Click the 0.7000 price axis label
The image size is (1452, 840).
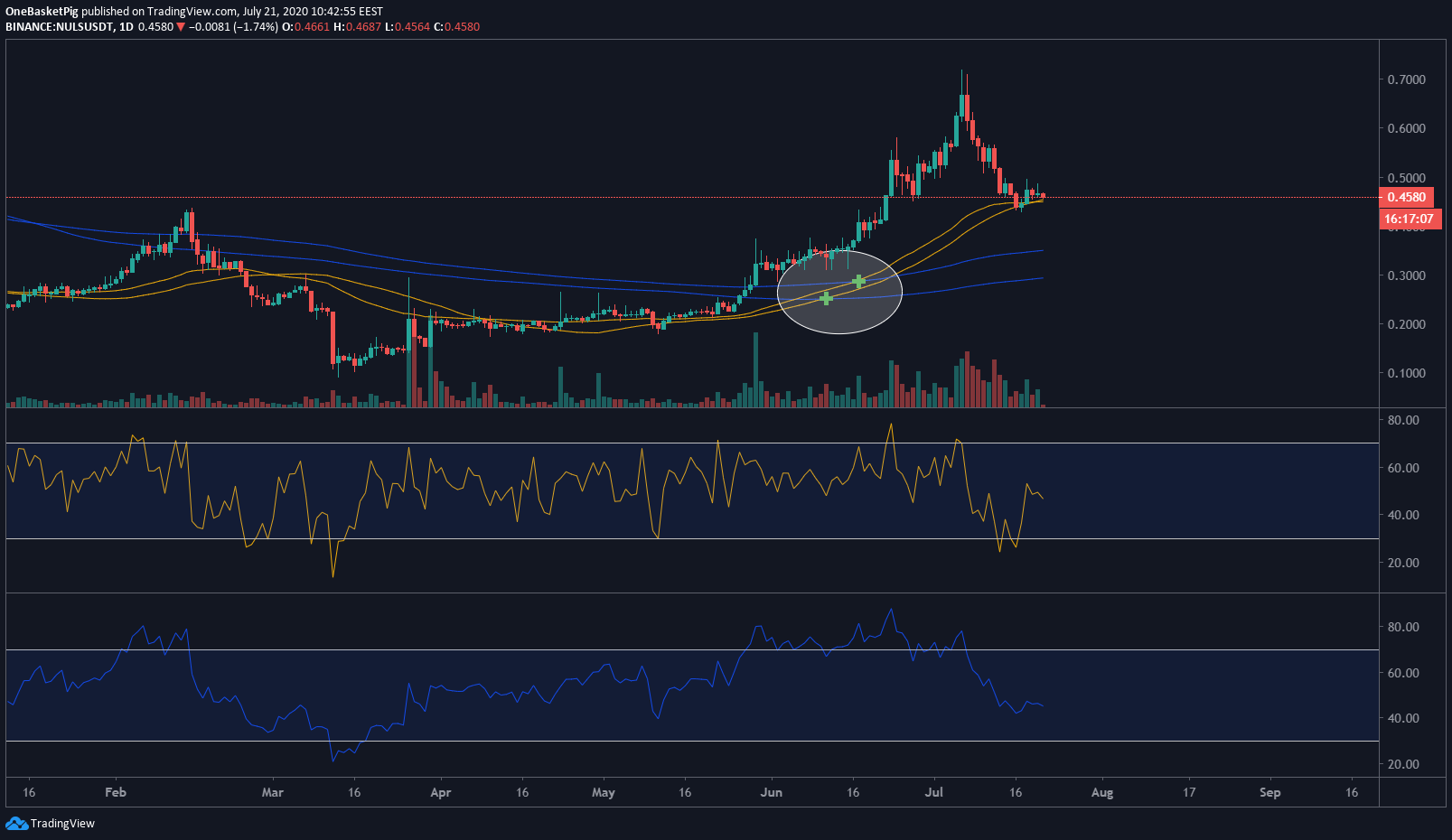[x=1407, y=79]
